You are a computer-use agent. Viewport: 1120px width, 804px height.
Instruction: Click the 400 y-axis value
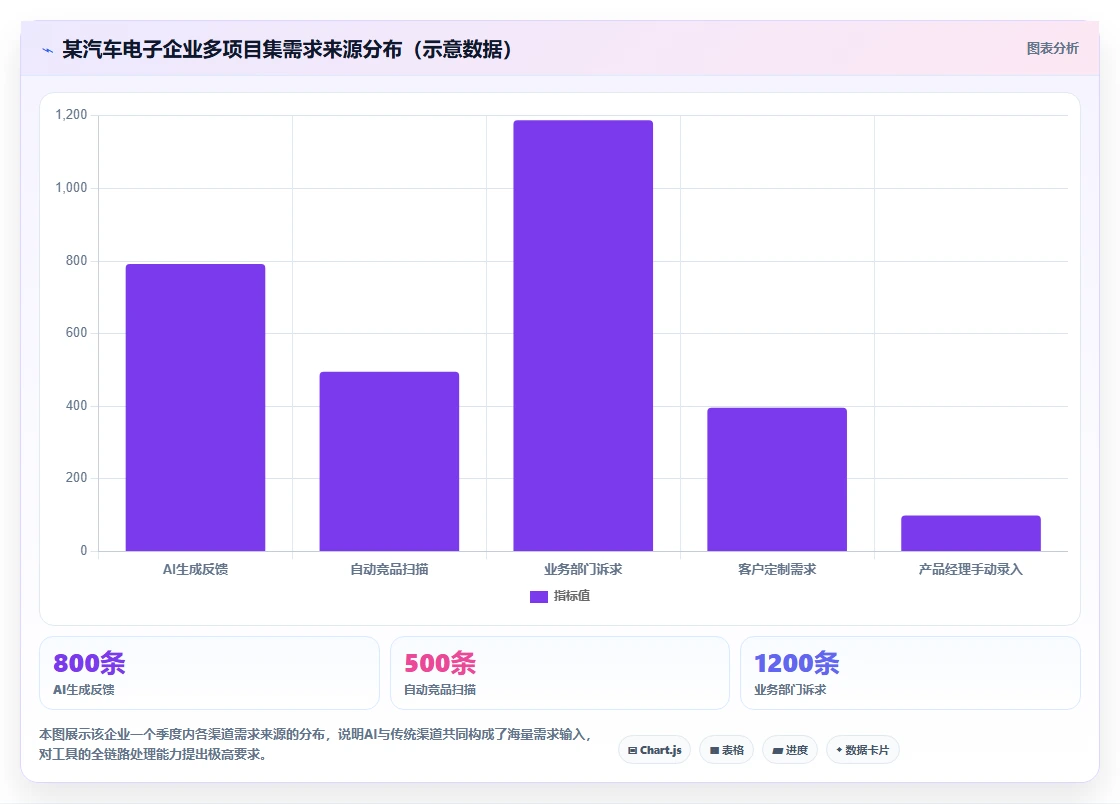[x=76, y=406]
